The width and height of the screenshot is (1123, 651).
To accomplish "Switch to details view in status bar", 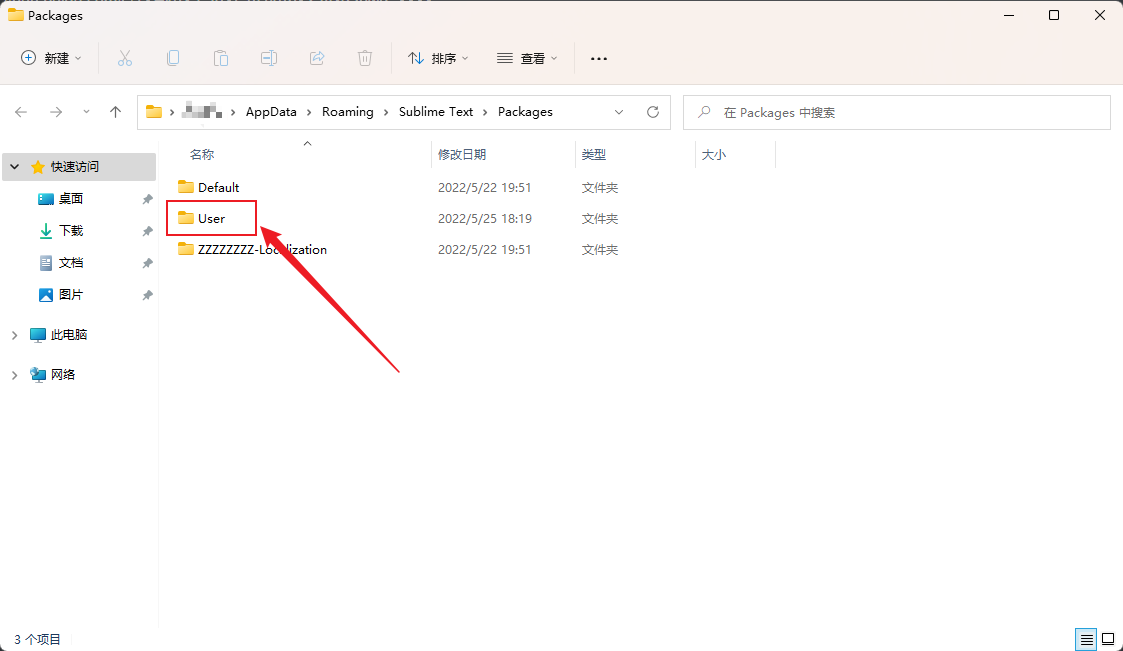I will [1086, 639].
